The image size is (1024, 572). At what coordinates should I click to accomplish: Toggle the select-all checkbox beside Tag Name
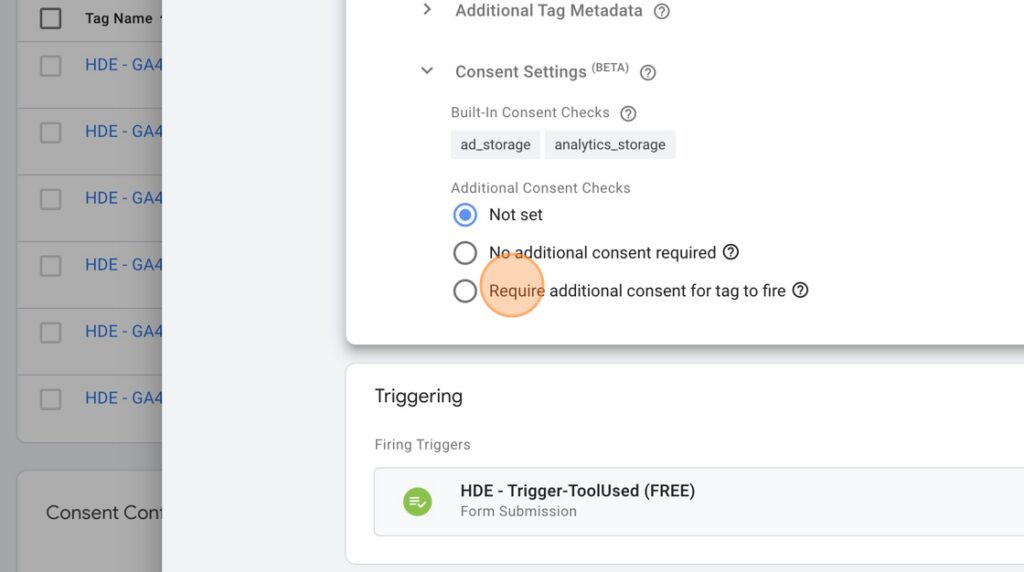point(50,18)
